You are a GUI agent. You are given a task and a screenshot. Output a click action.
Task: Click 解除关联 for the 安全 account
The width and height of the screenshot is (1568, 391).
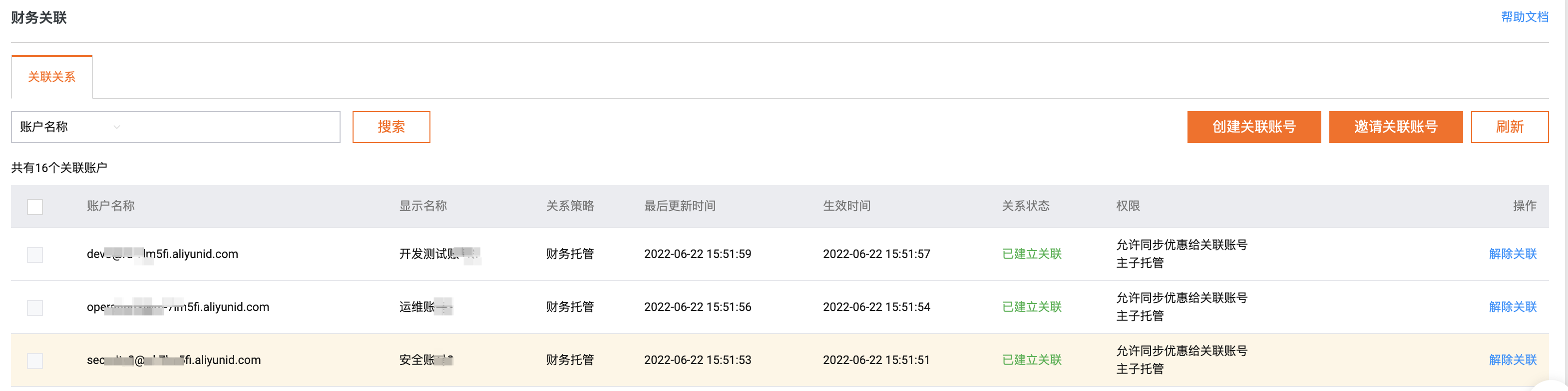click(x=1512, y=360)
